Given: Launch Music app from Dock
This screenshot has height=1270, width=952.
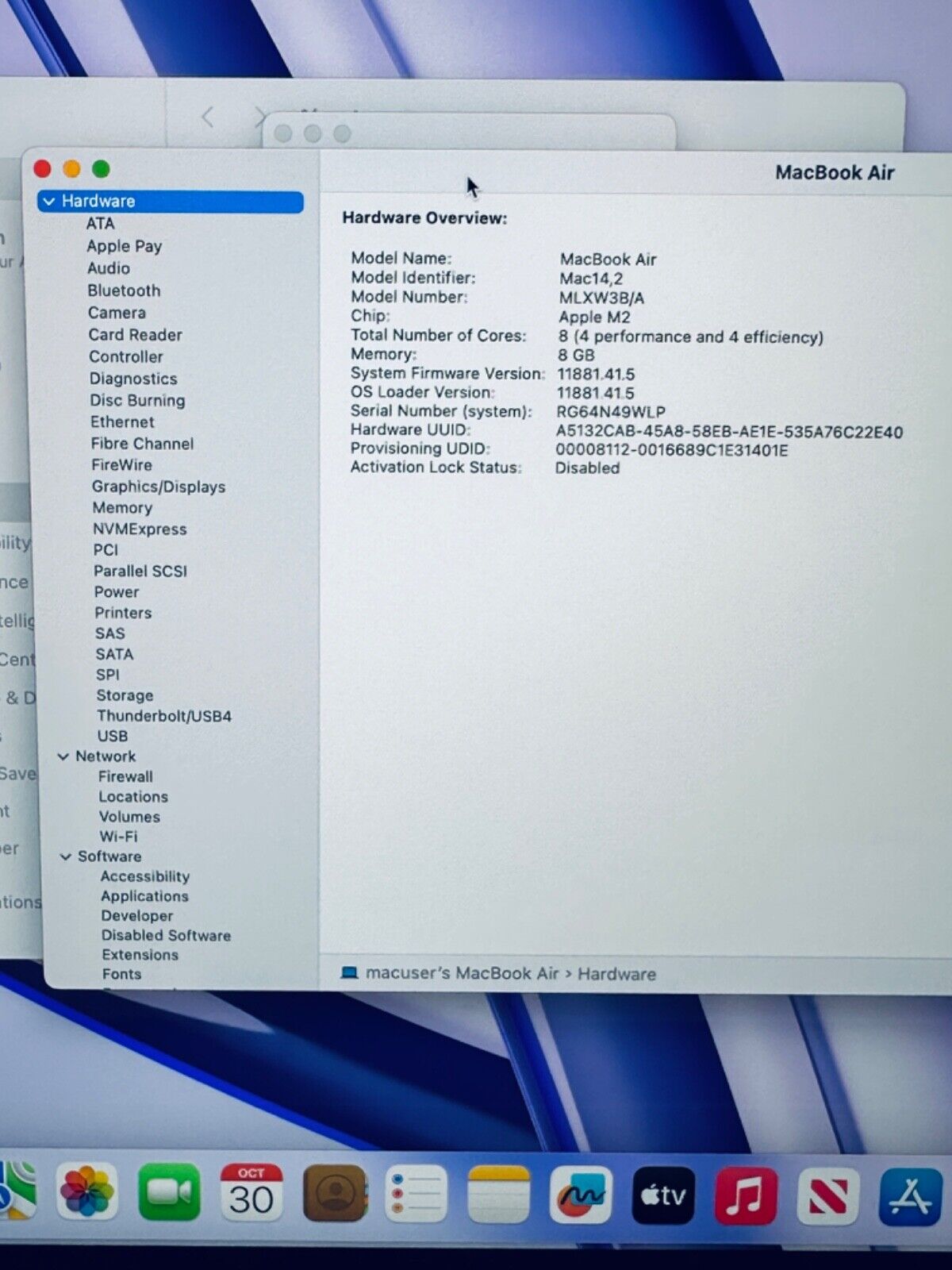Looking at the screenshot, I should [x=746, y=1195].
